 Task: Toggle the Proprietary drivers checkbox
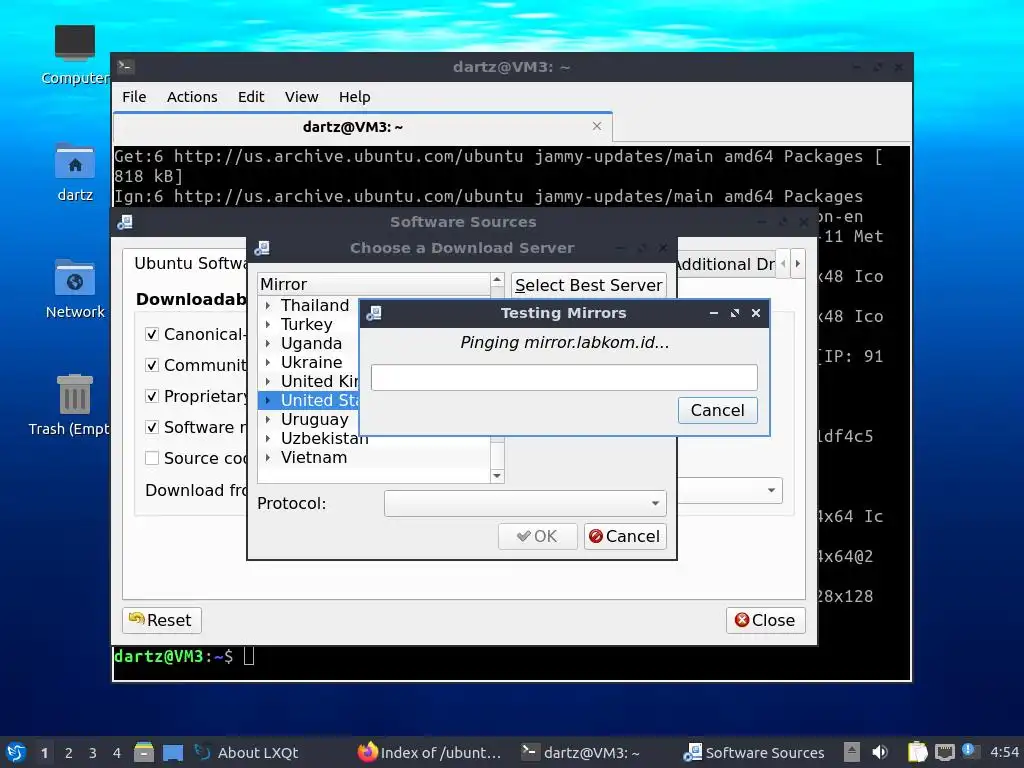(152, 396)
